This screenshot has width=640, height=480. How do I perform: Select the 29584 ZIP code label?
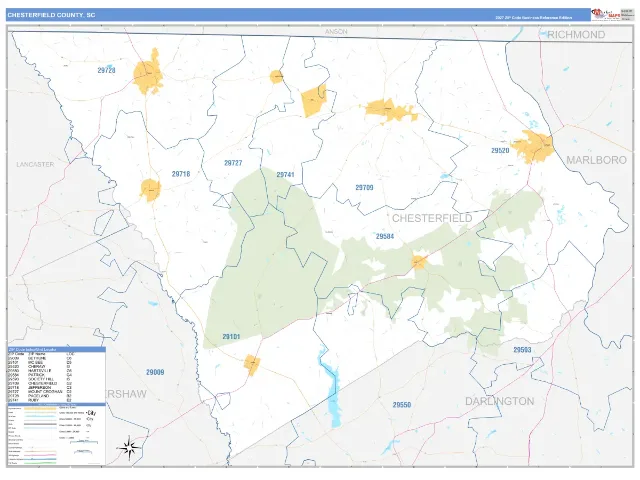coord(385,236)
